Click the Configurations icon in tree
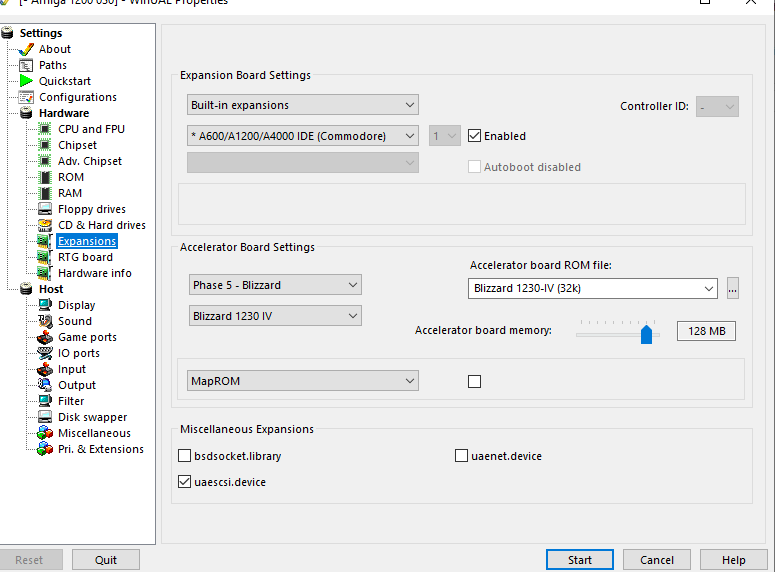This screenshot has width=775, height=572. pyautogui.click(x=26, y=97)
